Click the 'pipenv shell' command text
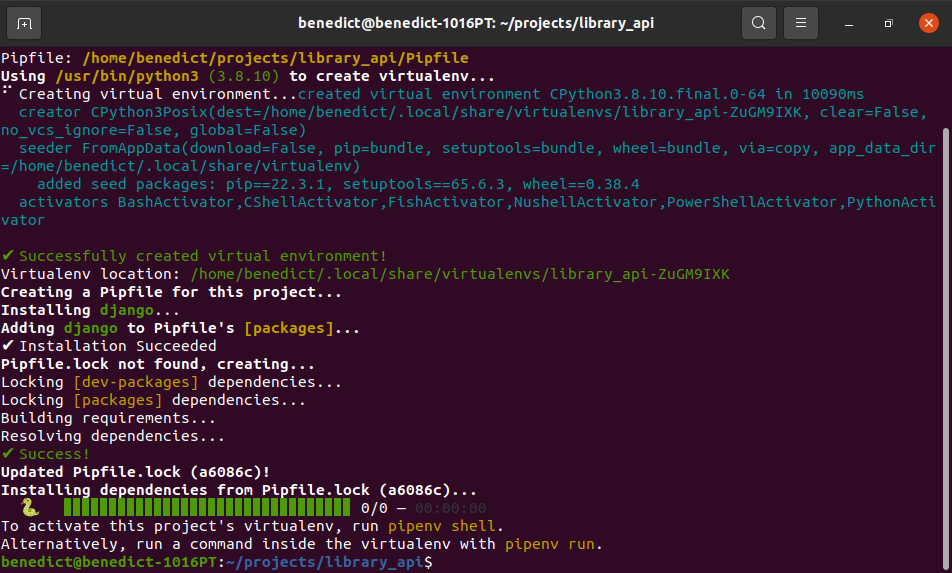The height and width of the screenshot is (573, 952). click(x=442, y=526)
